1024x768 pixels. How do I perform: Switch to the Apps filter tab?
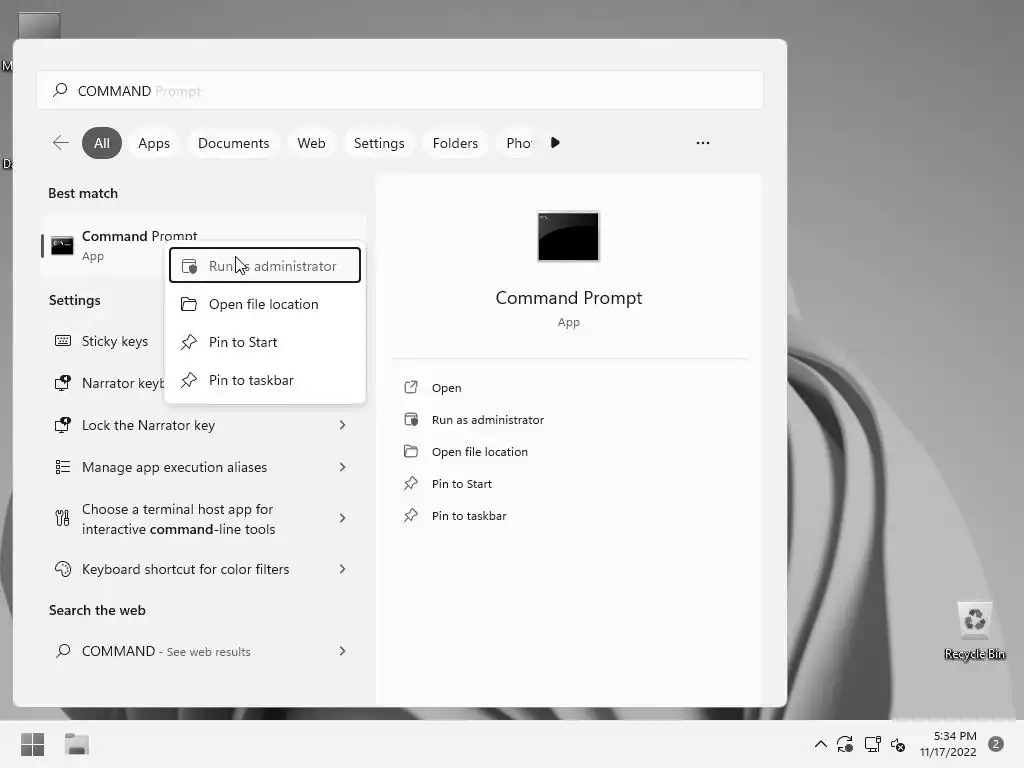pos(154,143)
